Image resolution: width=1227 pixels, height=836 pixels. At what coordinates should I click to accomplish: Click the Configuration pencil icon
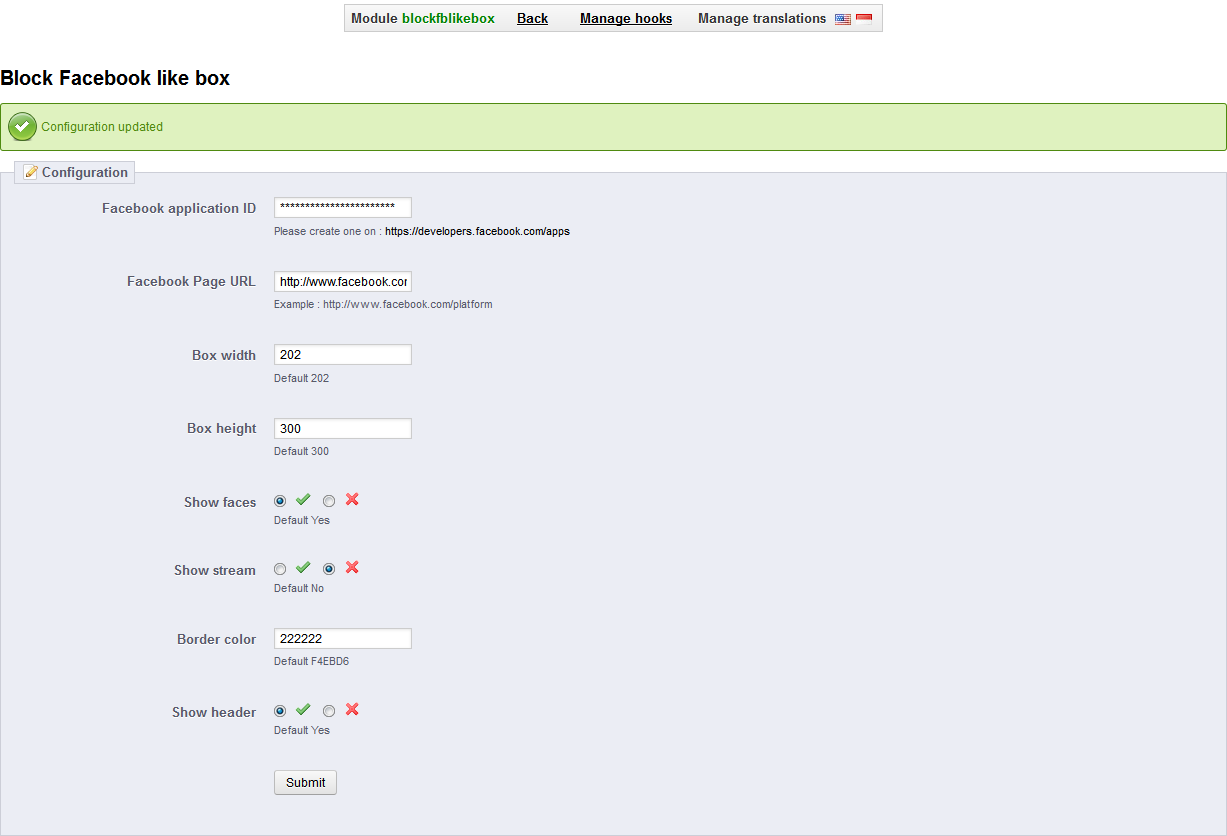tap(31, 172)
